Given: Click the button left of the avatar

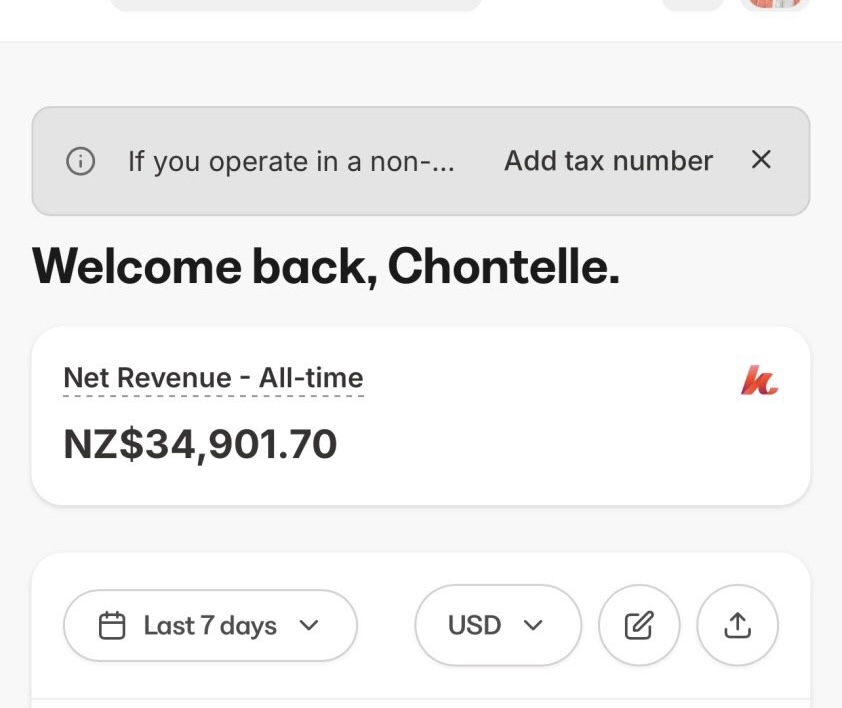Looking at the screenshot, I should click(x=692, y=4).
